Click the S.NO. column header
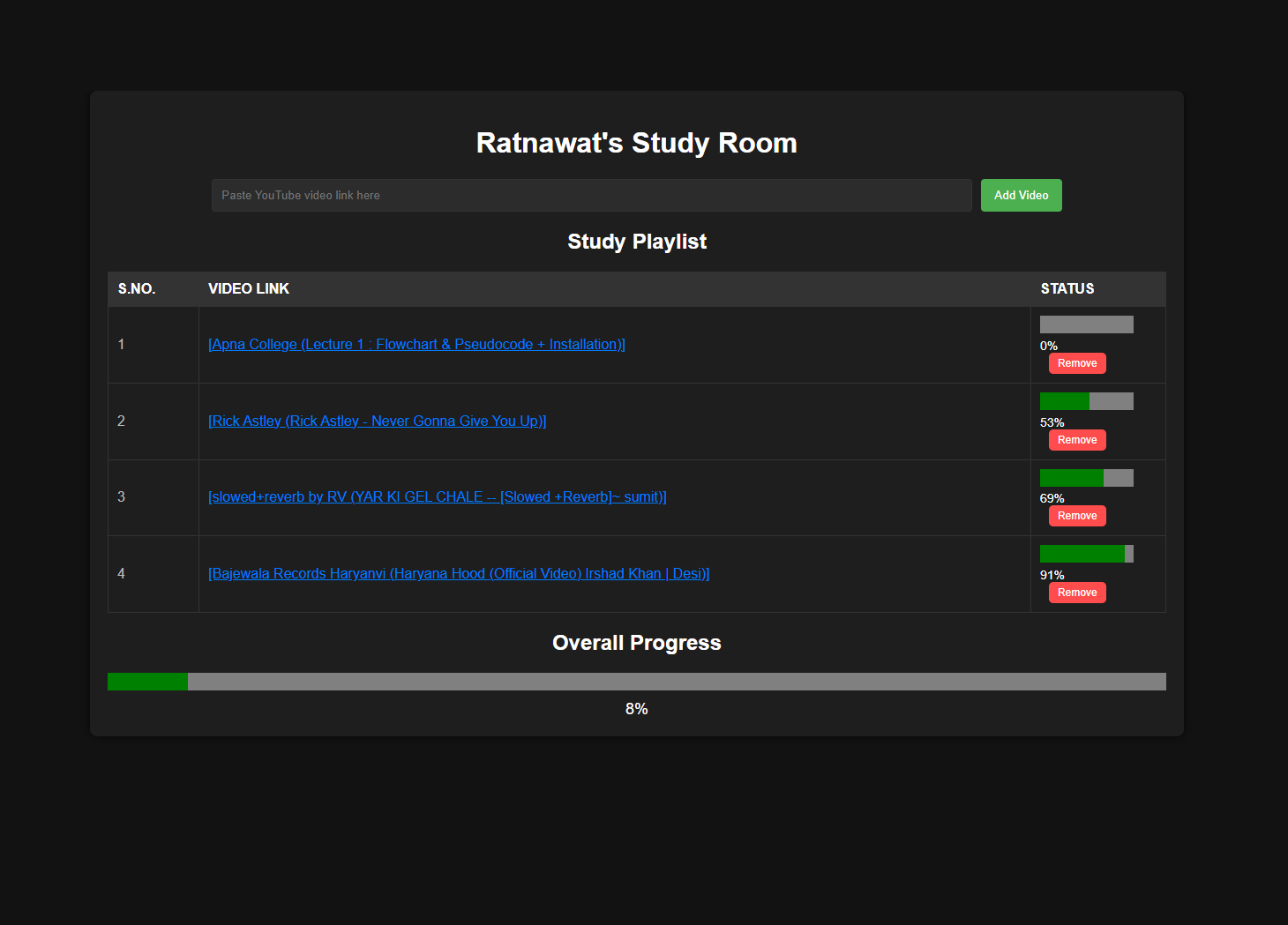The width and height of the screenshot is (1288, 925). click(x=137, y=289)
